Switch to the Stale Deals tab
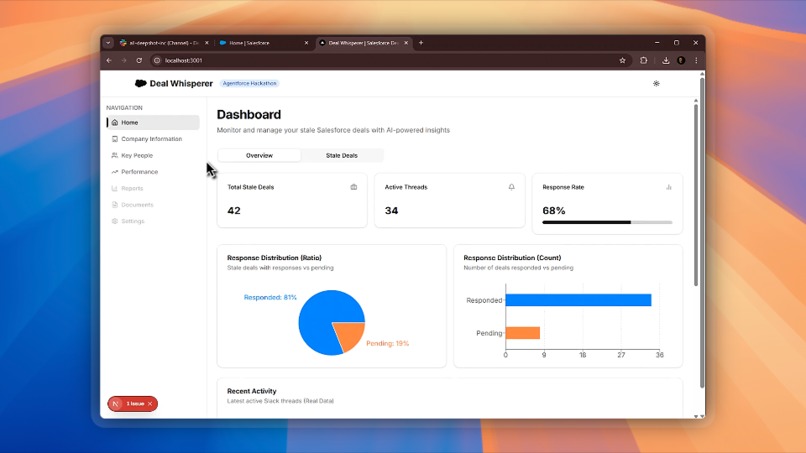This screenshot has height=453, width=806. coord(341,155)
